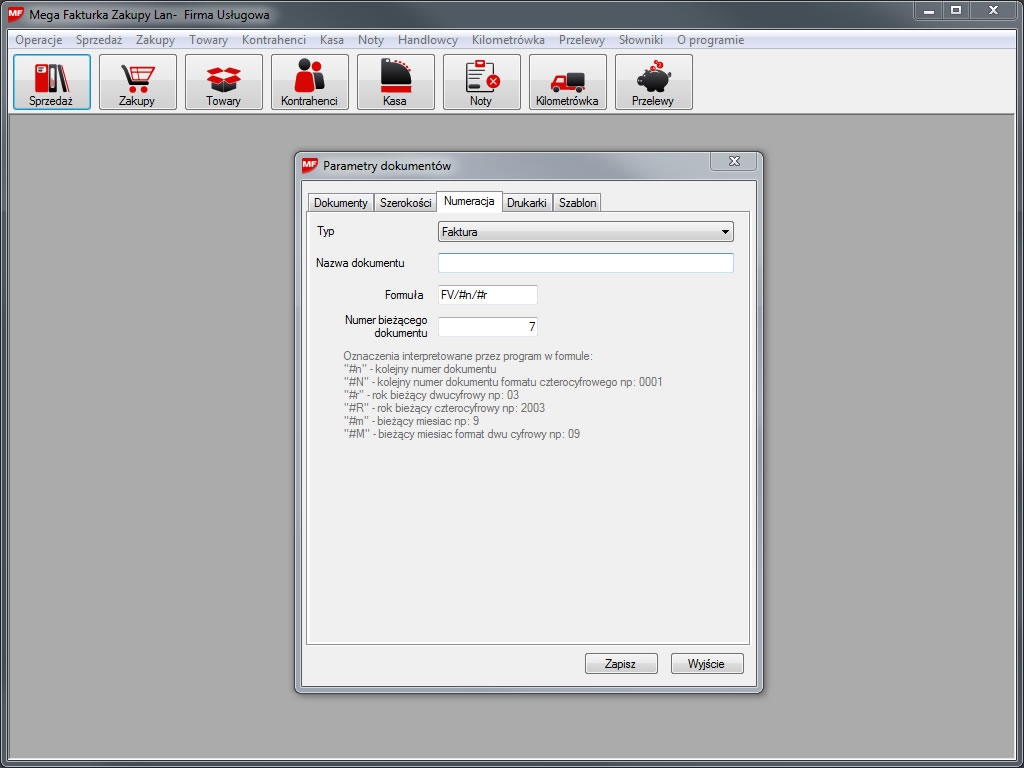Switch to the Drukarki tab
The height and width of the screenshot is (768, 1024).
point(526,203)
